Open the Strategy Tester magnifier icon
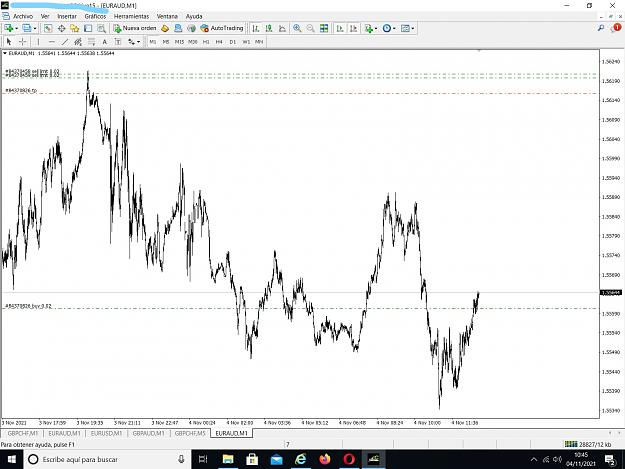 pos(102,28)
